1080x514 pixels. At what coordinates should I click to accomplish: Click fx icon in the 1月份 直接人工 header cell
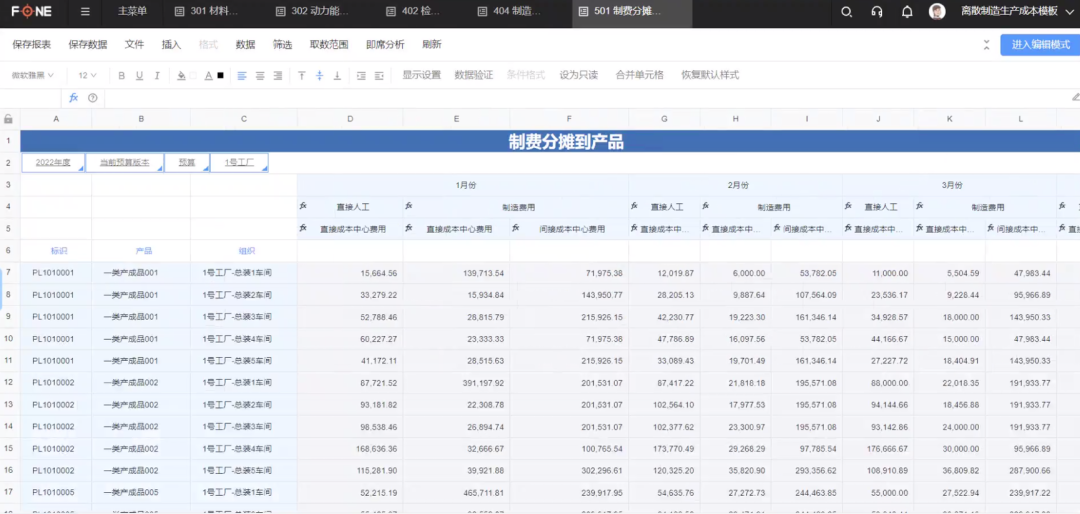coord(303,205)
